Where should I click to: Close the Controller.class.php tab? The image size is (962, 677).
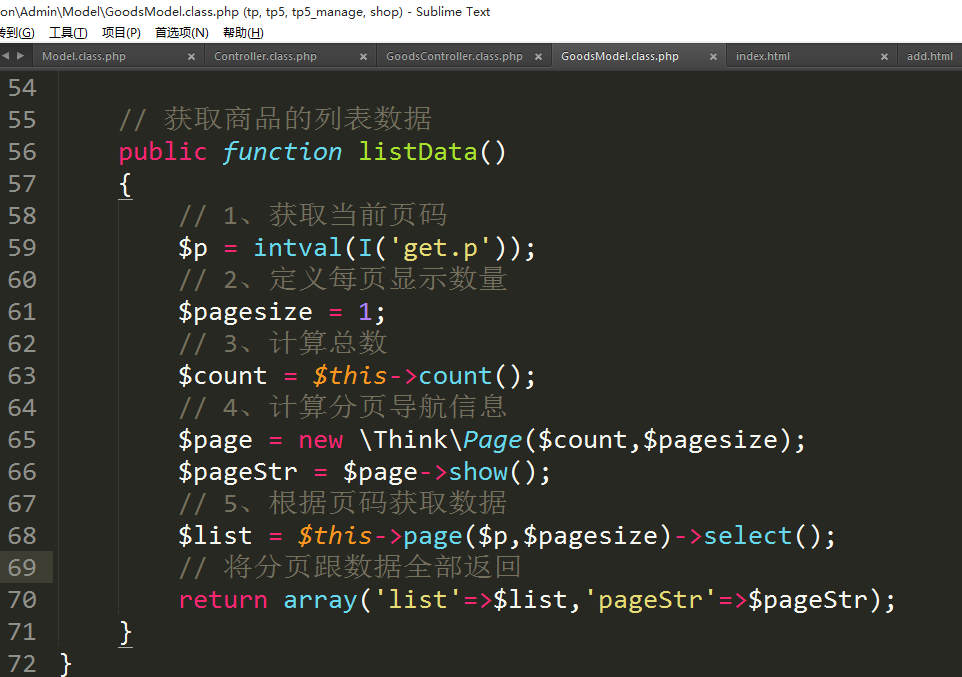[363, 57]
